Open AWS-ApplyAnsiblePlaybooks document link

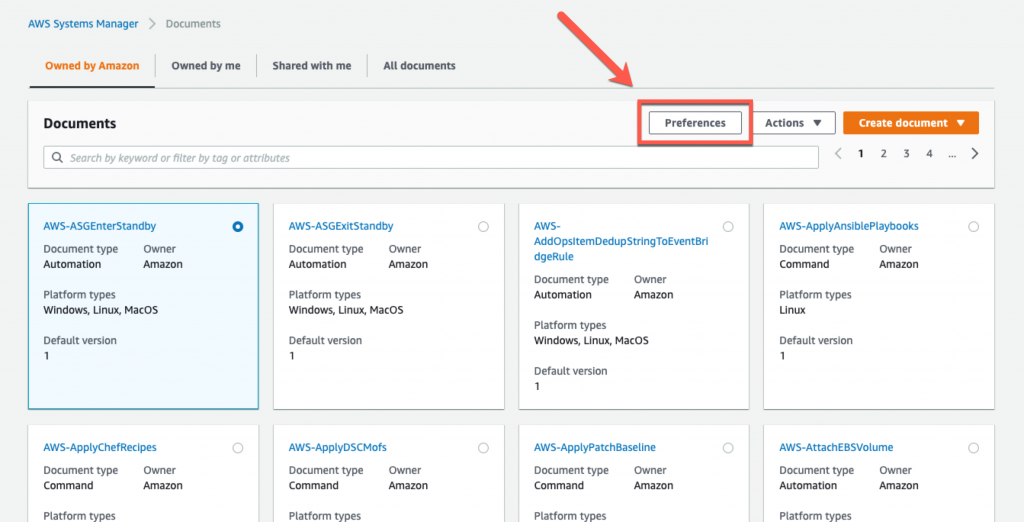[849, 226]
